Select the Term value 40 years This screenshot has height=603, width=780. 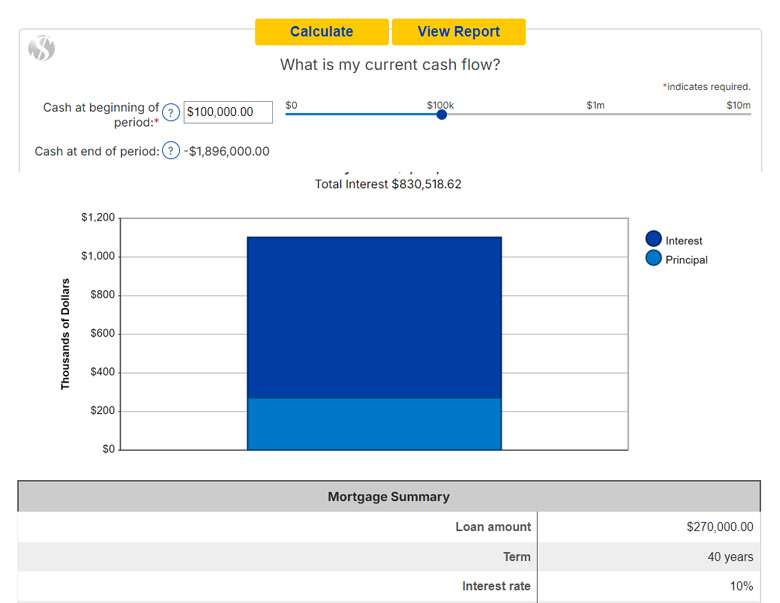730,557
